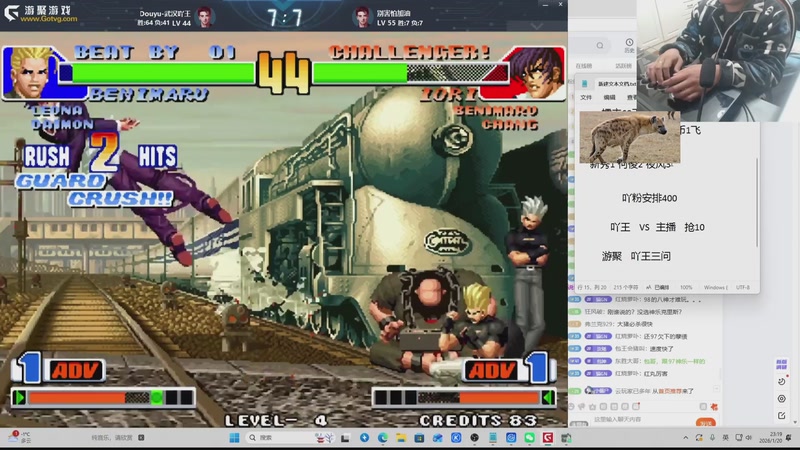The height and width of the screenshot is (450, 800).
Task: Expand the hidden system tray icons chevron
Action: tap(685, 438)
